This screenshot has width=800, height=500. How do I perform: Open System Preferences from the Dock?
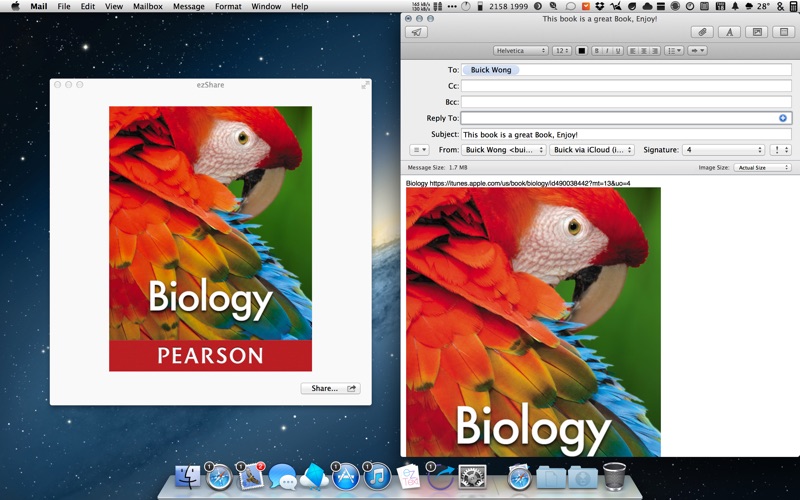pyautogui.click(x=472, y=477)
